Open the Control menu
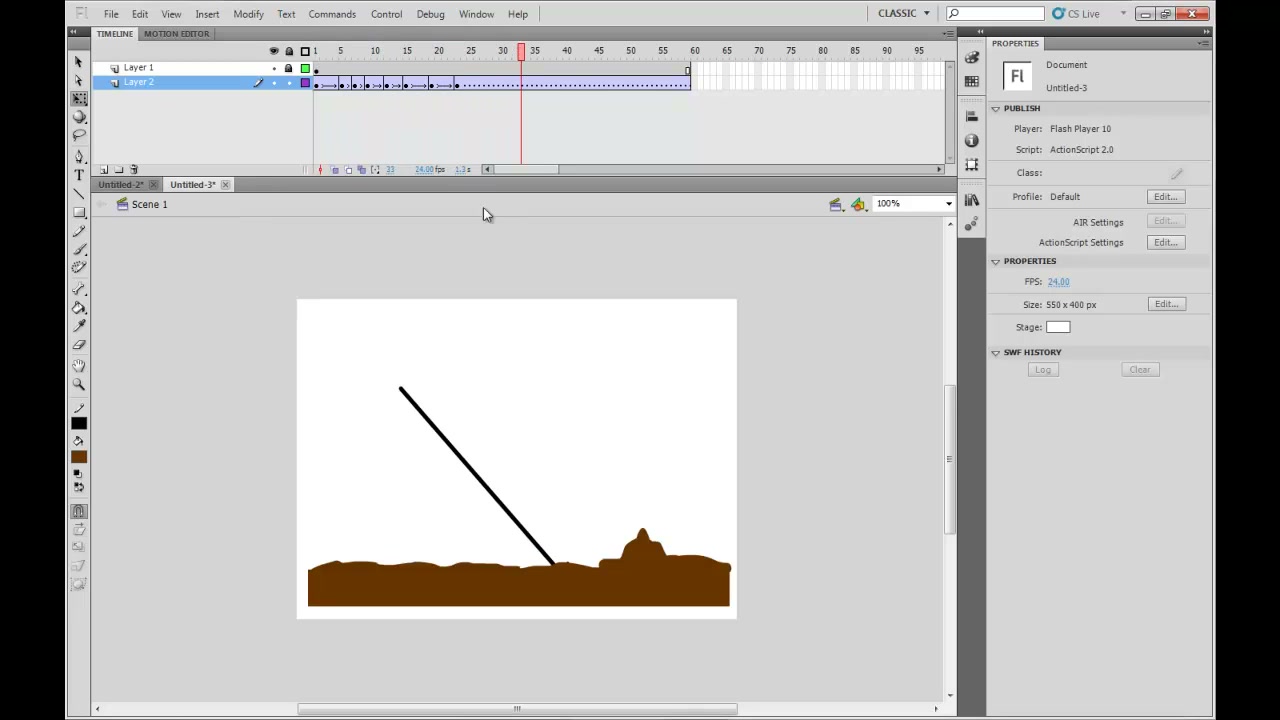 click(386, 14)
